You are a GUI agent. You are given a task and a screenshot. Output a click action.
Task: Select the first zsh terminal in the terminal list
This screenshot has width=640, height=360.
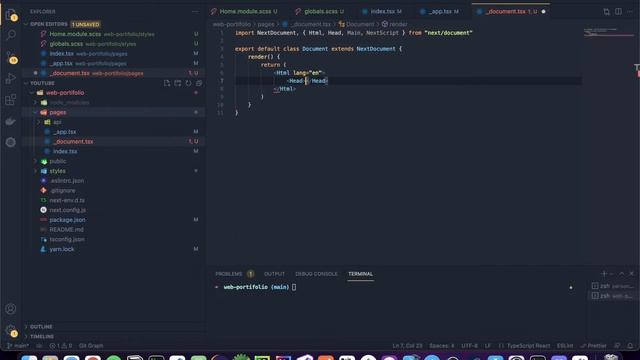click(x=612, y=286)
